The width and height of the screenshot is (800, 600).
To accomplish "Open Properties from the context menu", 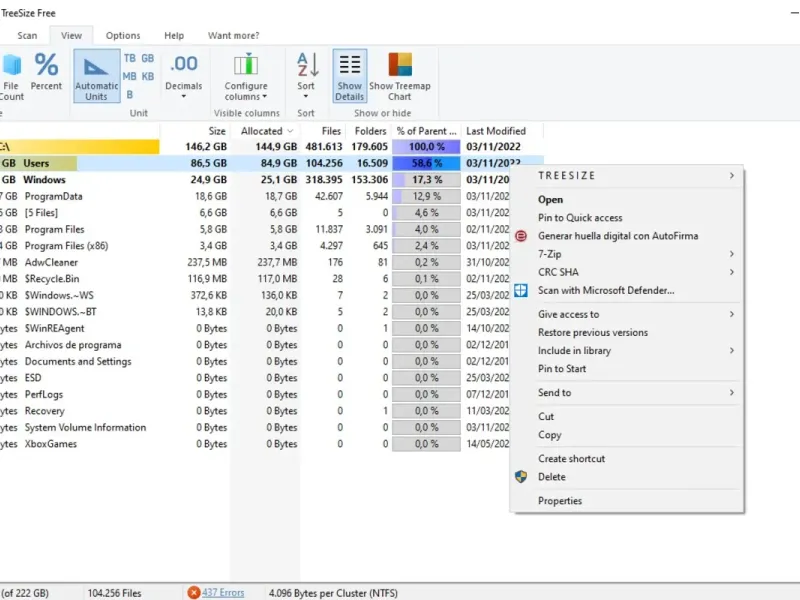I will point(627,501).
